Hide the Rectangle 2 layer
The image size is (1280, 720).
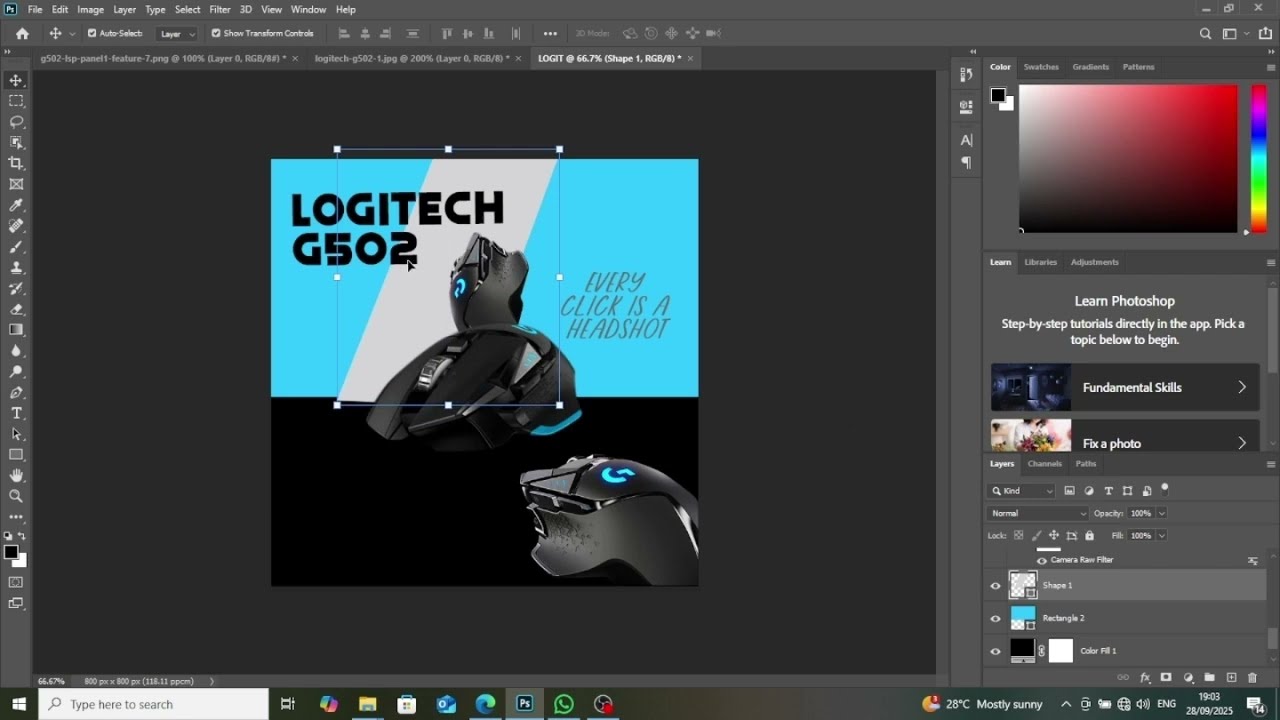995,619
